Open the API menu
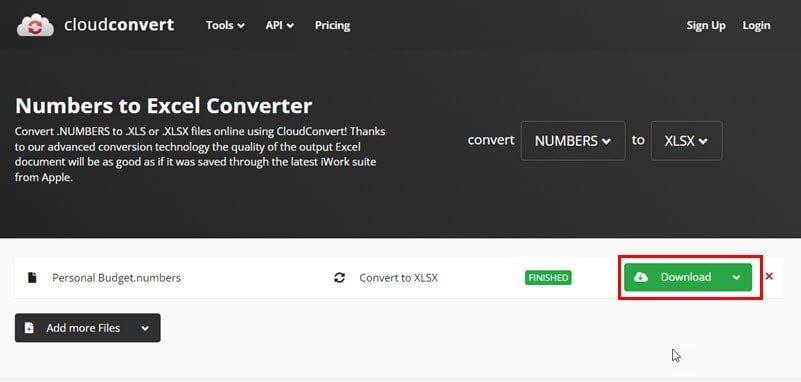801x382 pixels. (279, 26)
